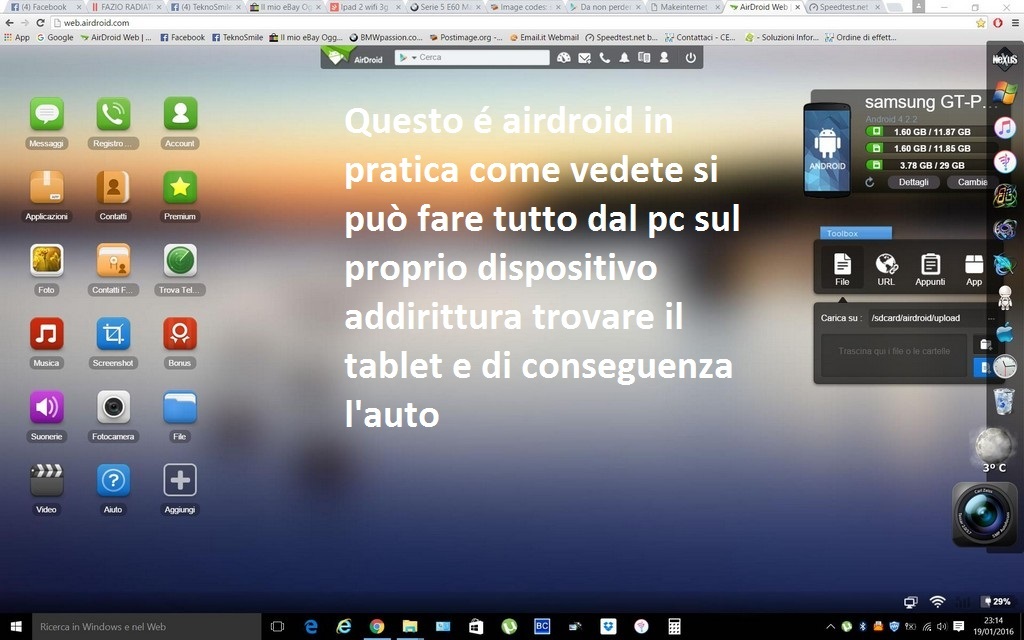
Task: Click the Dettagli button
Action: pyautogui.click(x=913, y=182)
